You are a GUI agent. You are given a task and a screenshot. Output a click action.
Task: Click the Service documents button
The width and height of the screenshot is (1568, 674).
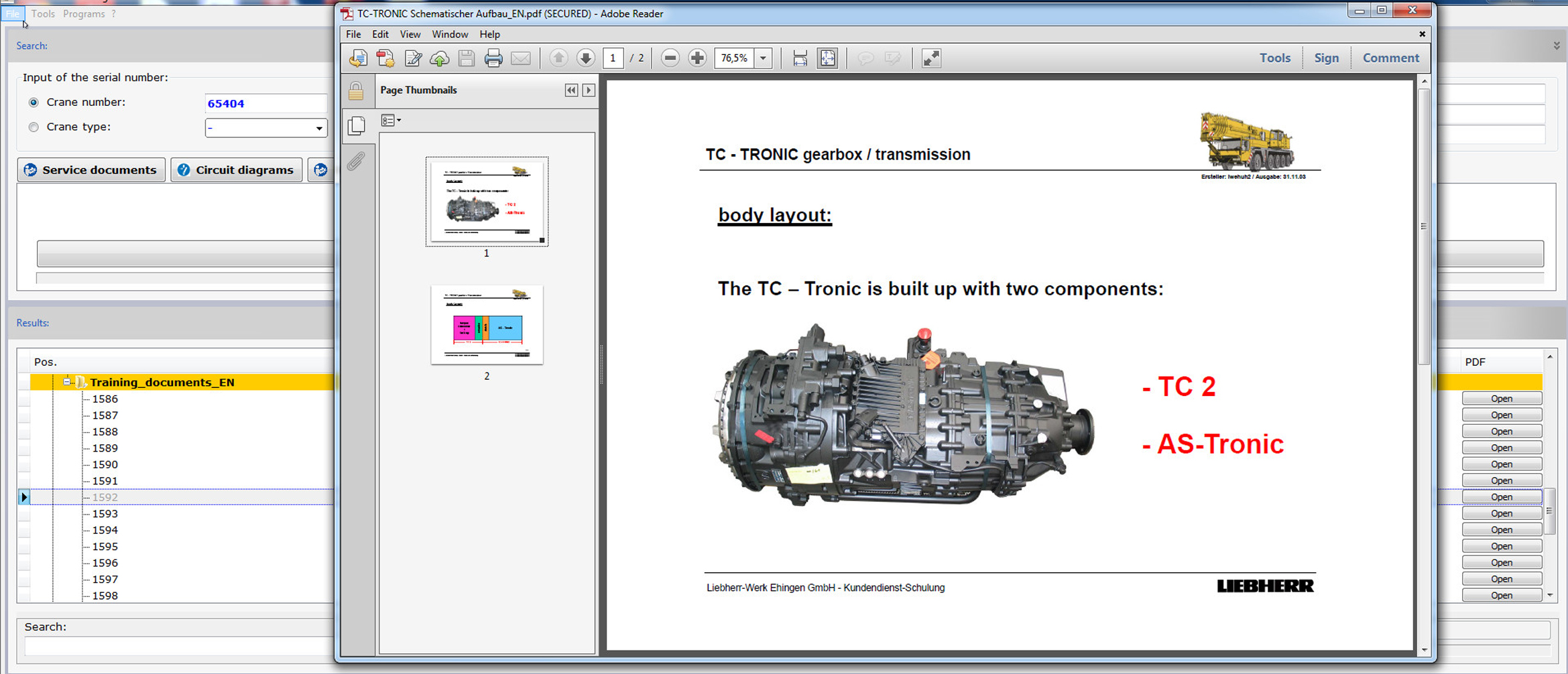click(x=91, y=170)
